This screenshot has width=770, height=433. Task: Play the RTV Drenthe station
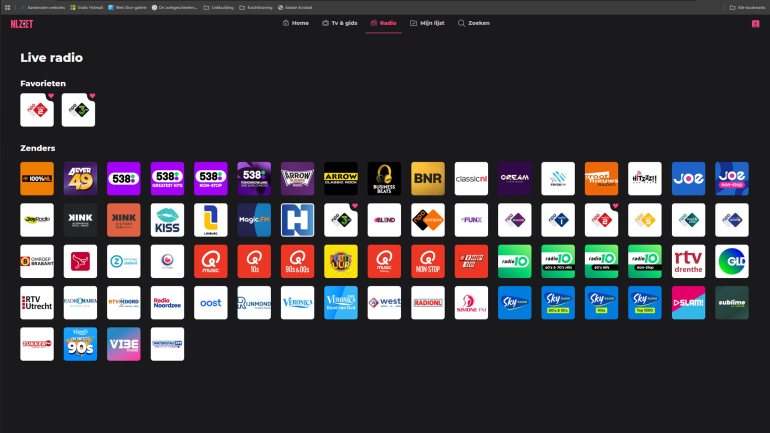[688, 261]
